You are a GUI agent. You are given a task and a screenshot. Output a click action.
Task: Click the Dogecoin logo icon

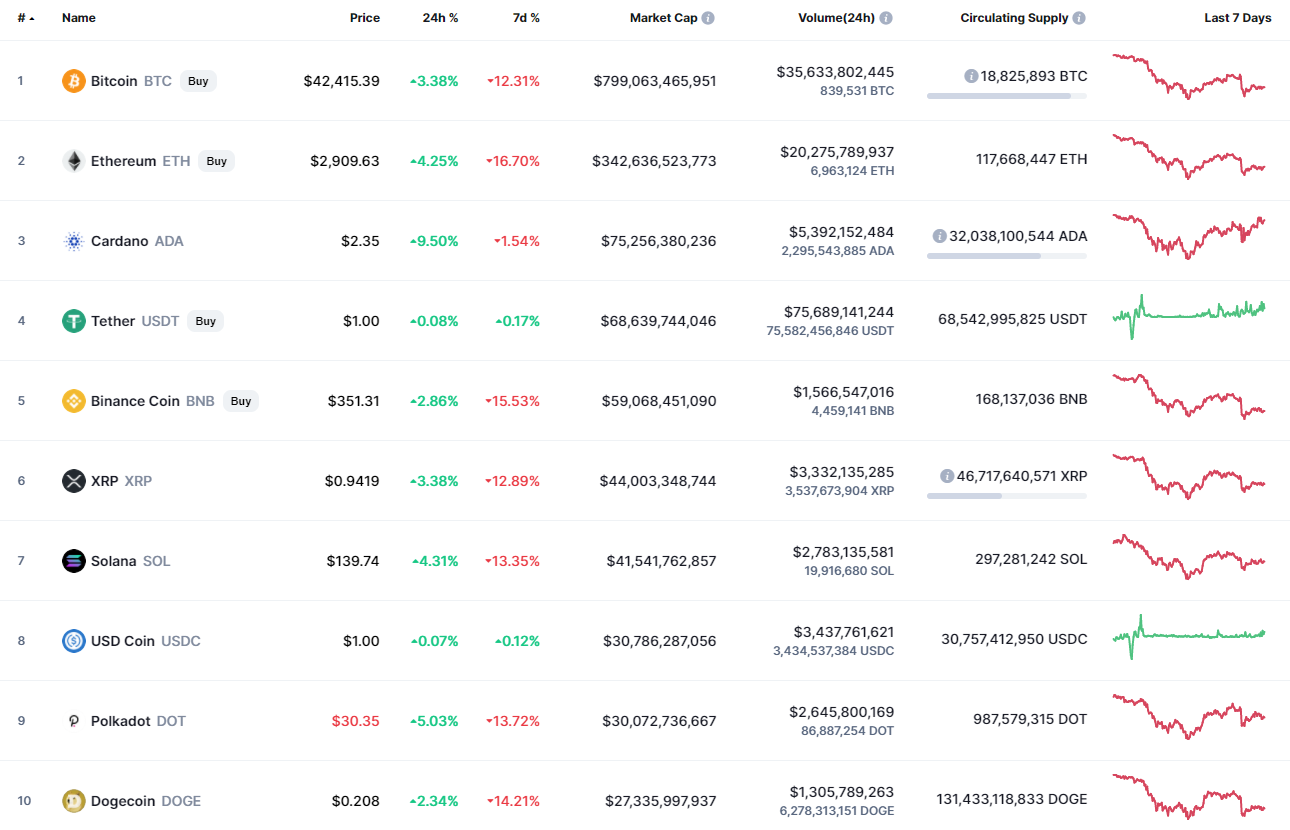(74, 801)
